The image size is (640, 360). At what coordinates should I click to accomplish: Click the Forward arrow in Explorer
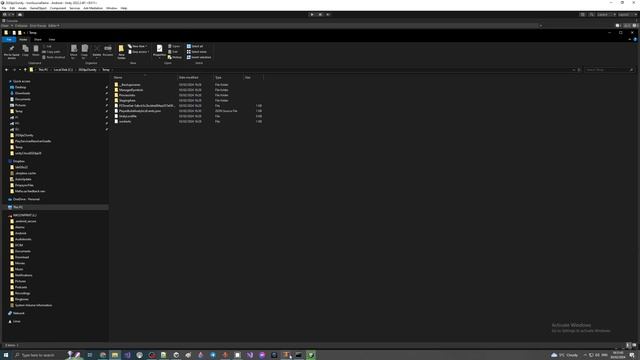point(14,70)
